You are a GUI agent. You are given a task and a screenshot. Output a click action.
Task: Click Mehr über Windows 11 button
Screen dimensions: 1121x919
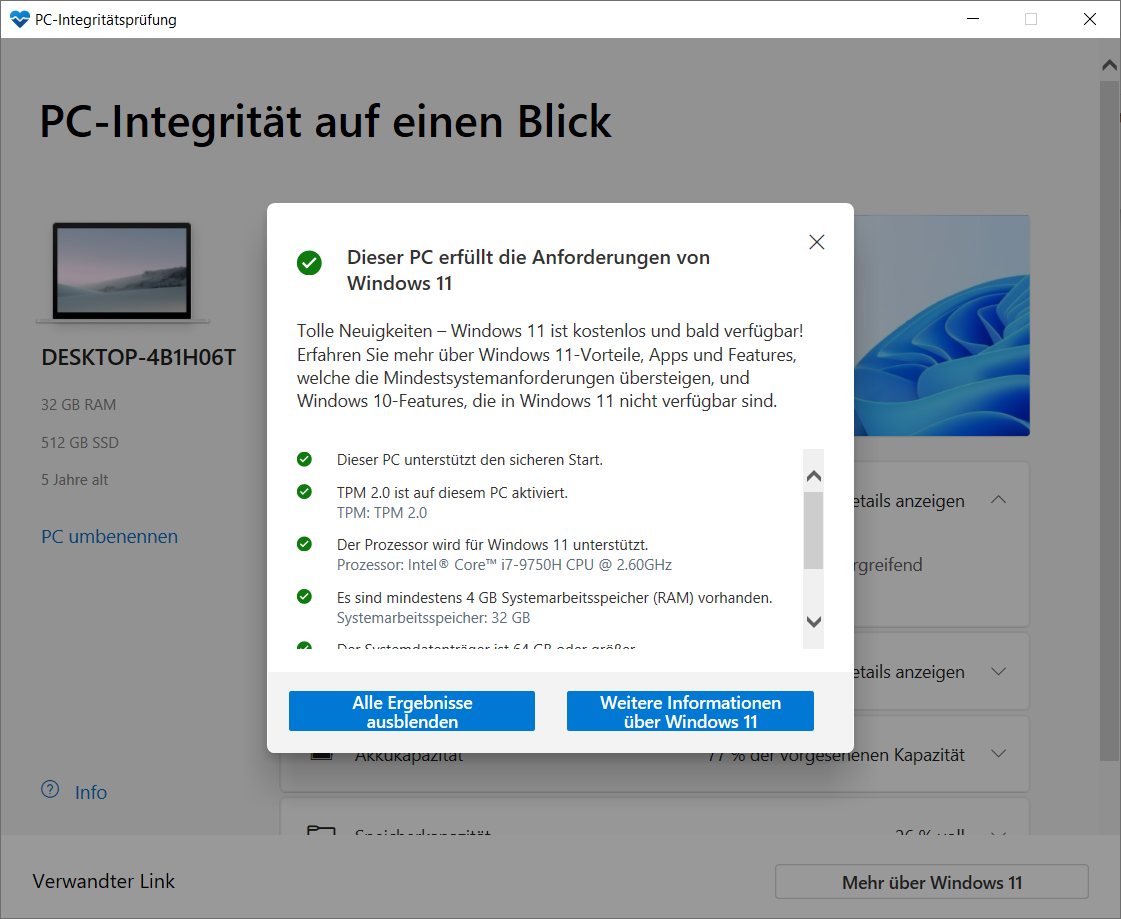[932, 883]
